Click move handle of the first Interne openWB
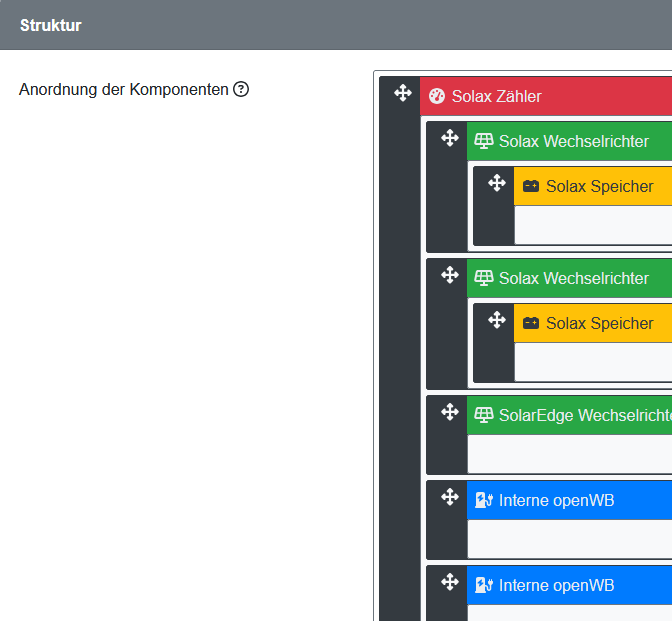Viewport: 672px width, 621px height. [450, 497]
